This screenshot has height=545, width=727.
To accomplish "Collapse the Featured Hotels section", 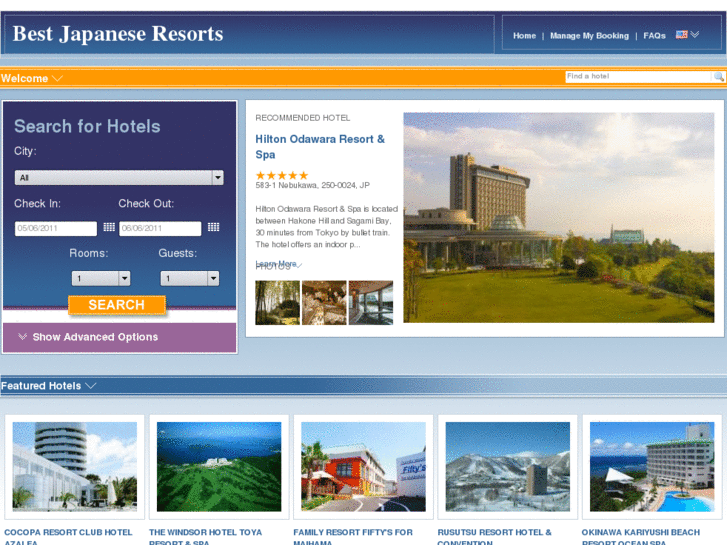I will click(91, 386).
